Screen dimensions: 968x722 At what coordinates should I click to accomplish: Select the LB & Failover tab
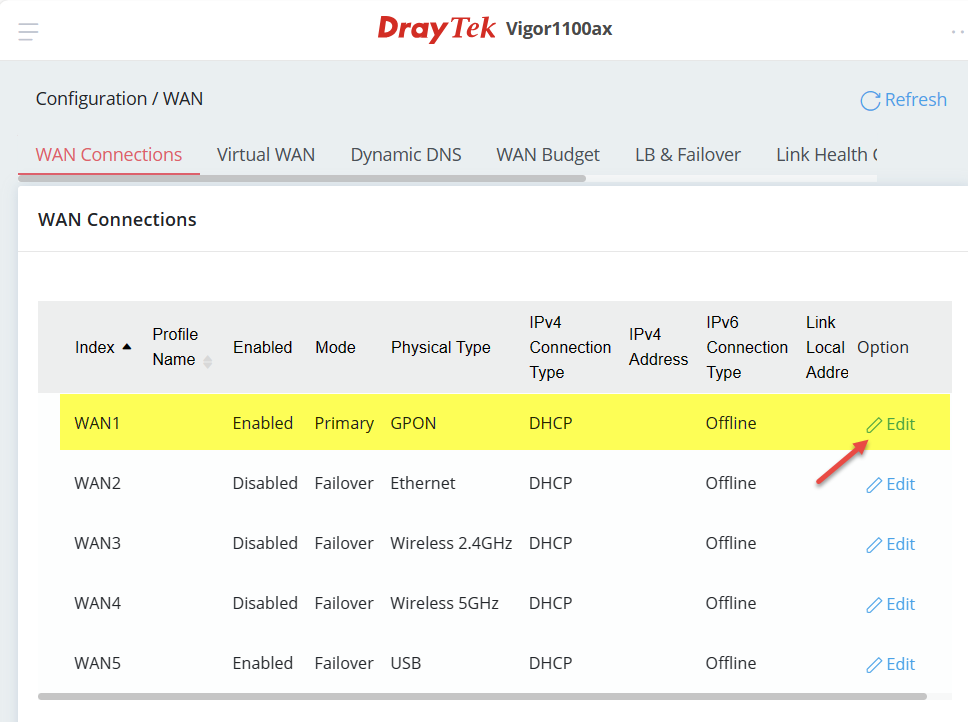pos(688,155)
